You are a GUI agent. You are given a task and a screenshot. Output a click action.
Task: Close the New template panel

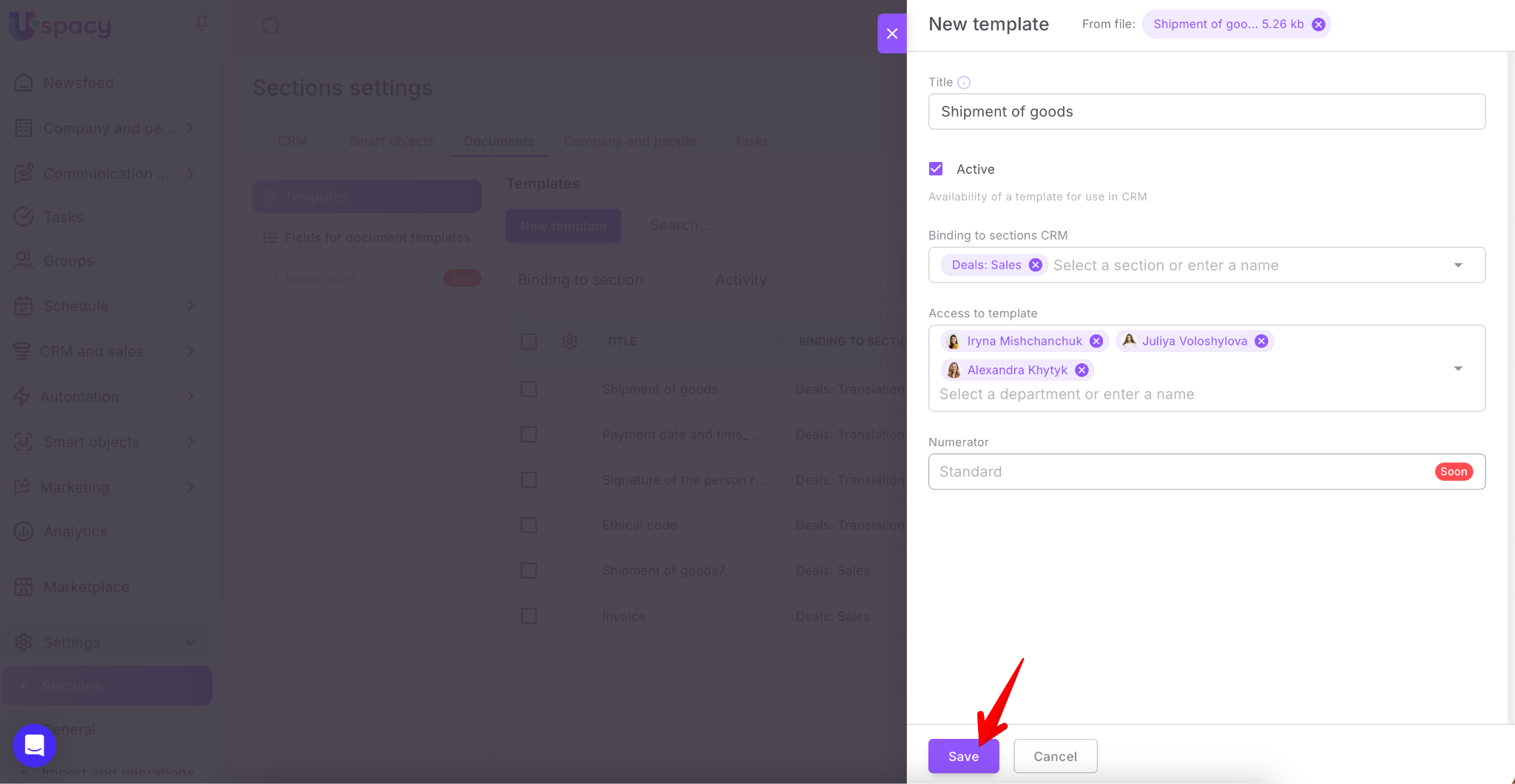click(892, 33)
